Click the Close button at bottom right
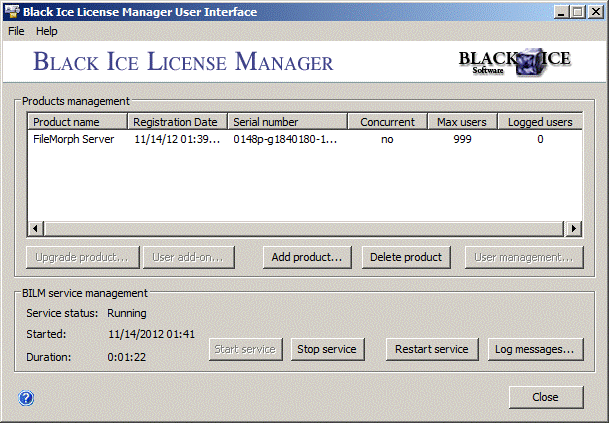Screen dimensions: 609x423 click(546, 397)
